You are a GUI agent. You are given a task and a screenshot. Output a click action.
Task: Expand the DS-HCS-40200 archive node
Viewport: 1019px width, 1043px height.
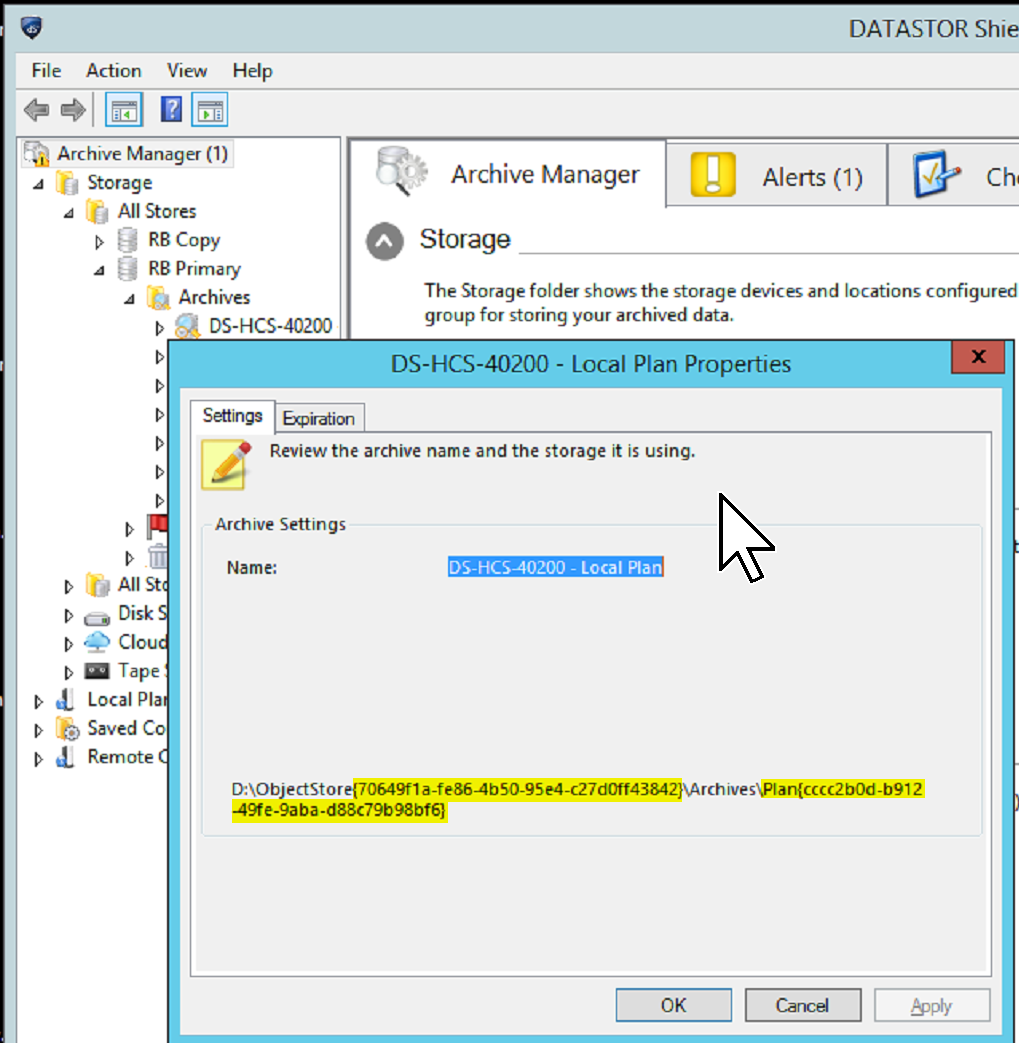(160, 327)
